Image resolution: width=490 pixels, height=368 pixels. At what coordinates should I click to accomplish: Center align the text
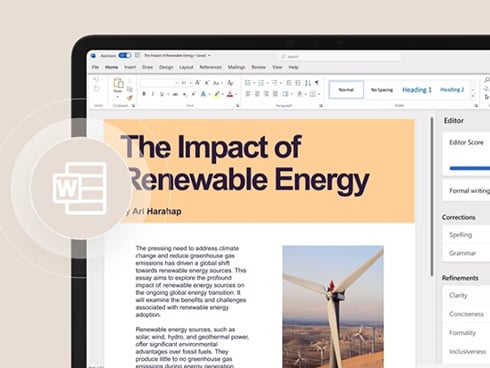click(x=257, y=94)
